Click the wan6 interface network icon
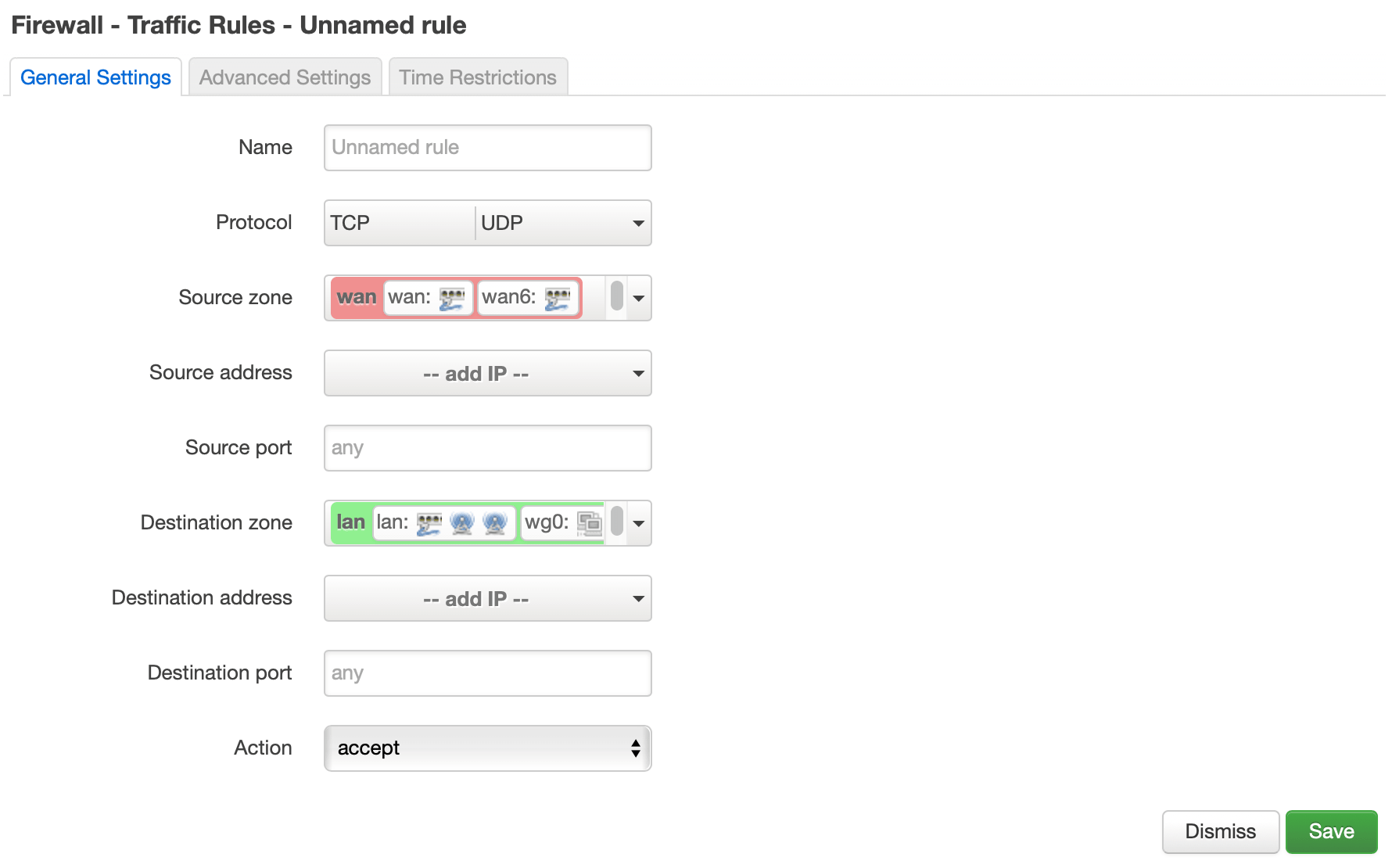 [x=558, y=298]
